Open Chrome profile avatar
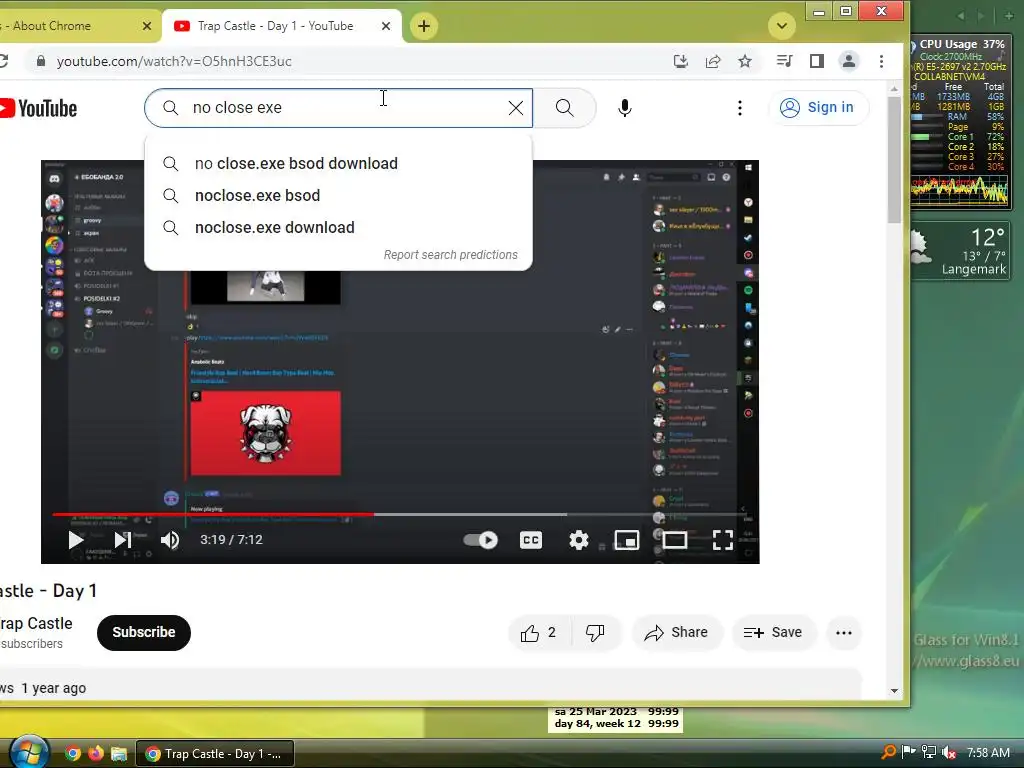The image size is (1024, 768). pyautogui.click(x=848, y=61)
